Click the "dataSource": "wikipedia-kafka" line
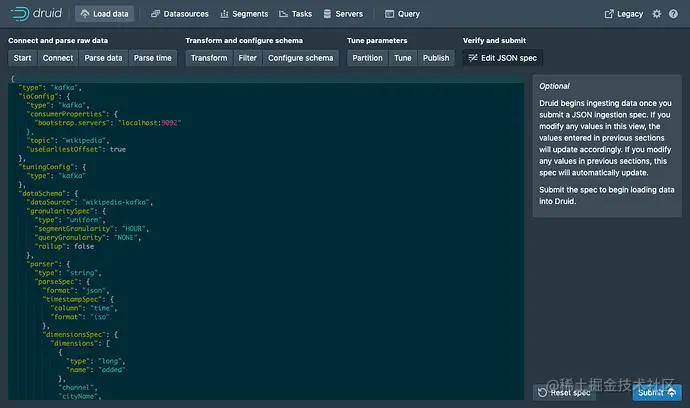The image size is (690, 408). (x=90, y=202)
